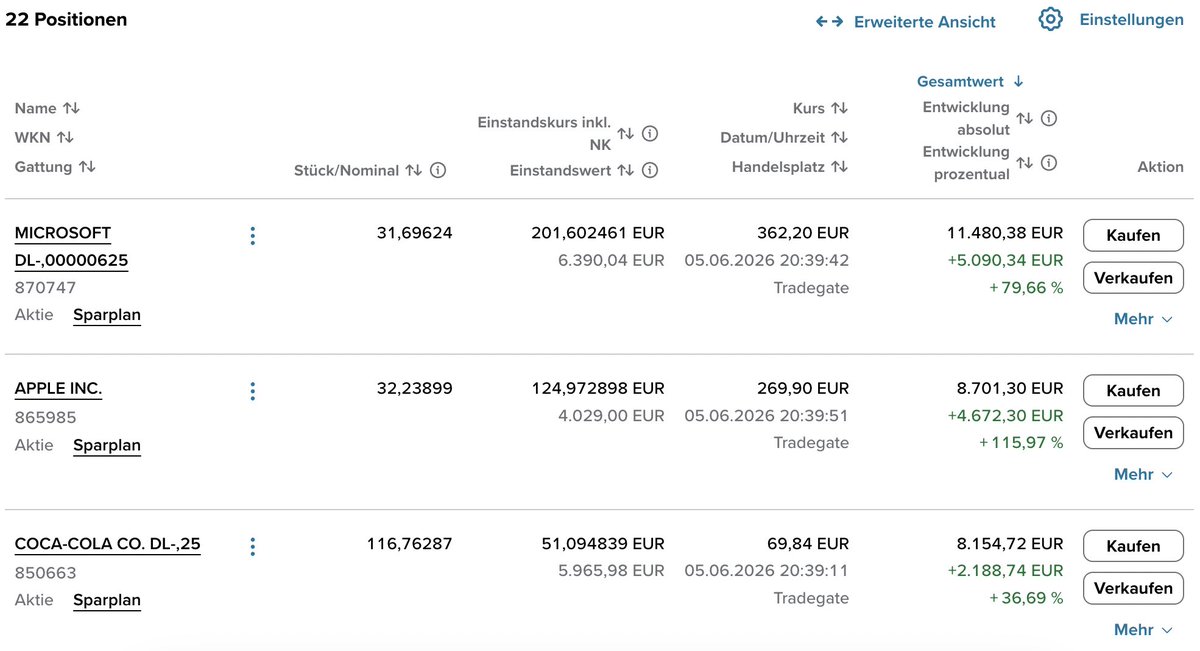This screenshot has height=651, width=1200.
Task: Open the Einstellungen gear icon
Action: pyautogui.click(x=1050, y=20)
